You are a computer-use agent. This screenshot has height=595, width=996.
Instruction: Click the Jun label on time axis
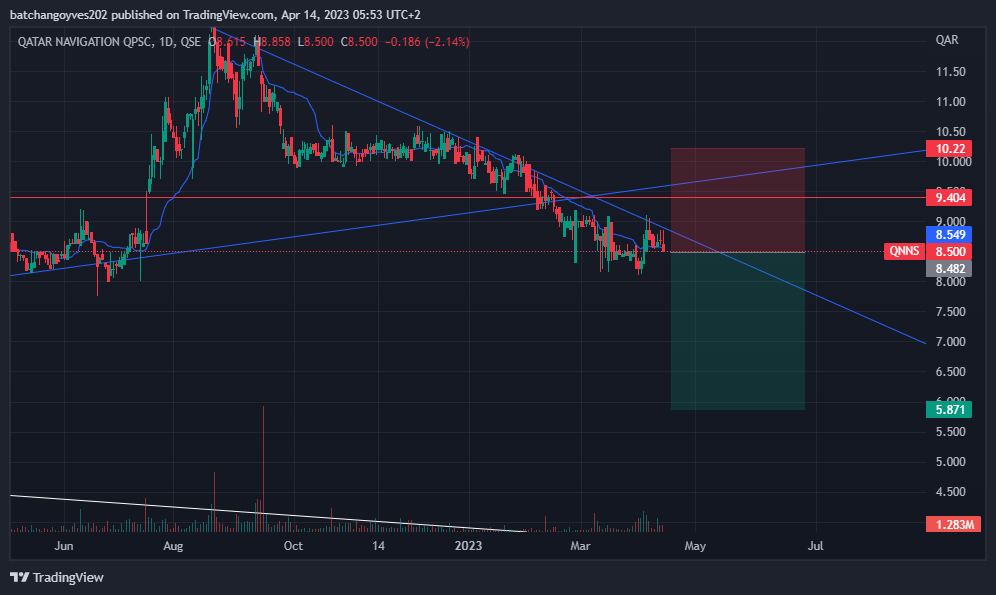pos(64,546)
